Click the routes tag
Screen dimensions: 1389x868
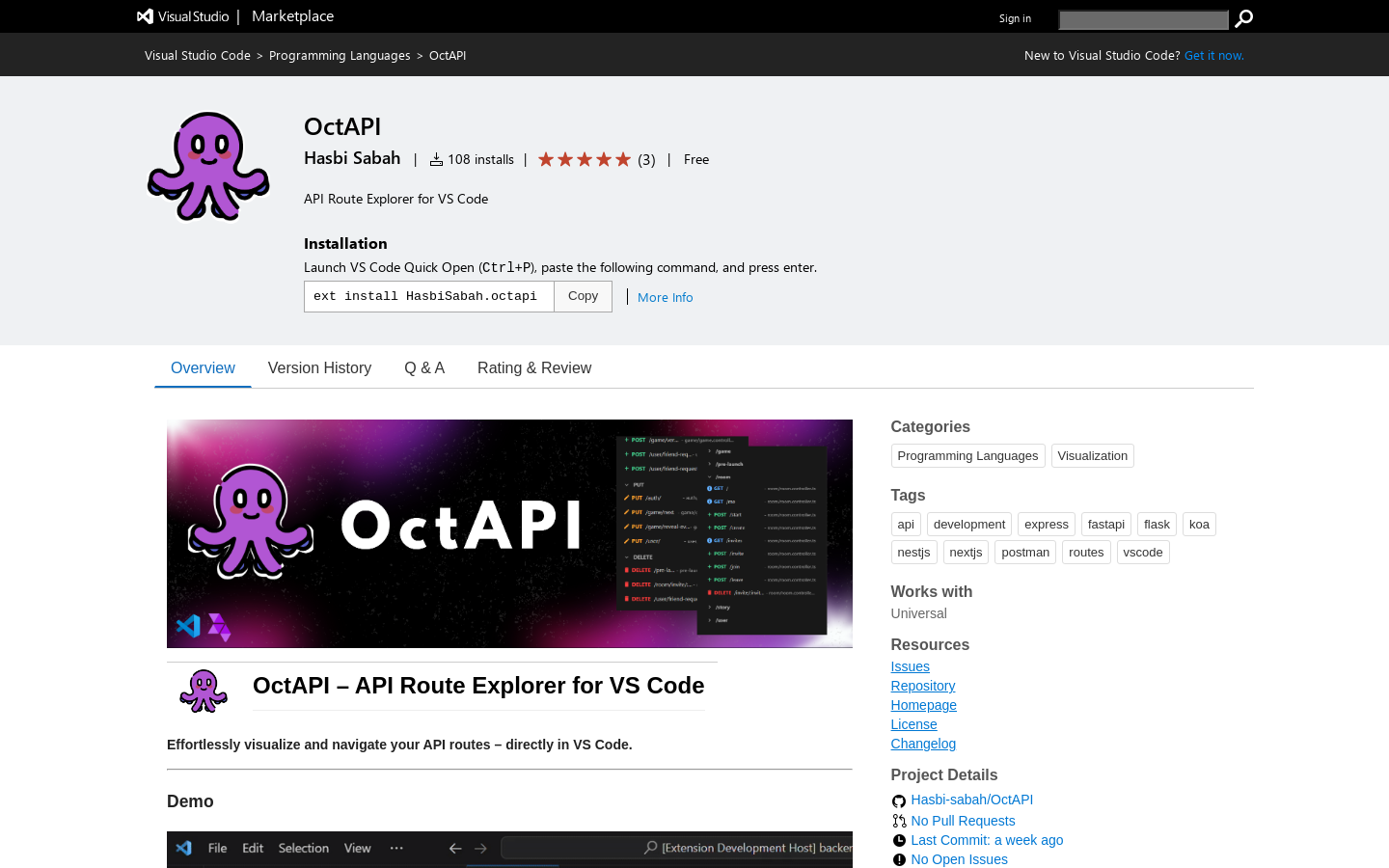pos(1086,552)
